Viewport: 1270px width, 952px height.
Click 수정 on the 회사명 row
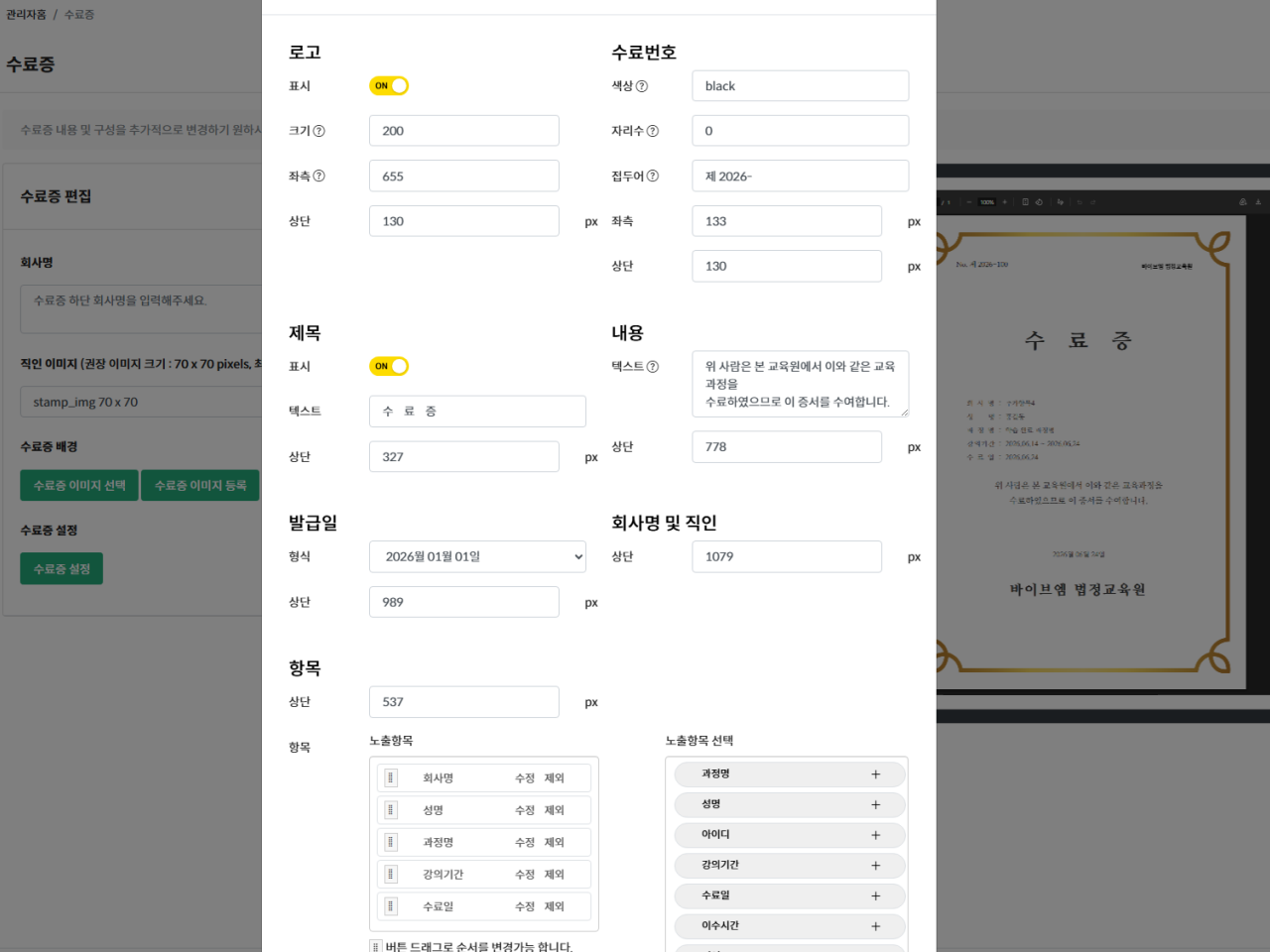pos(525,778)
